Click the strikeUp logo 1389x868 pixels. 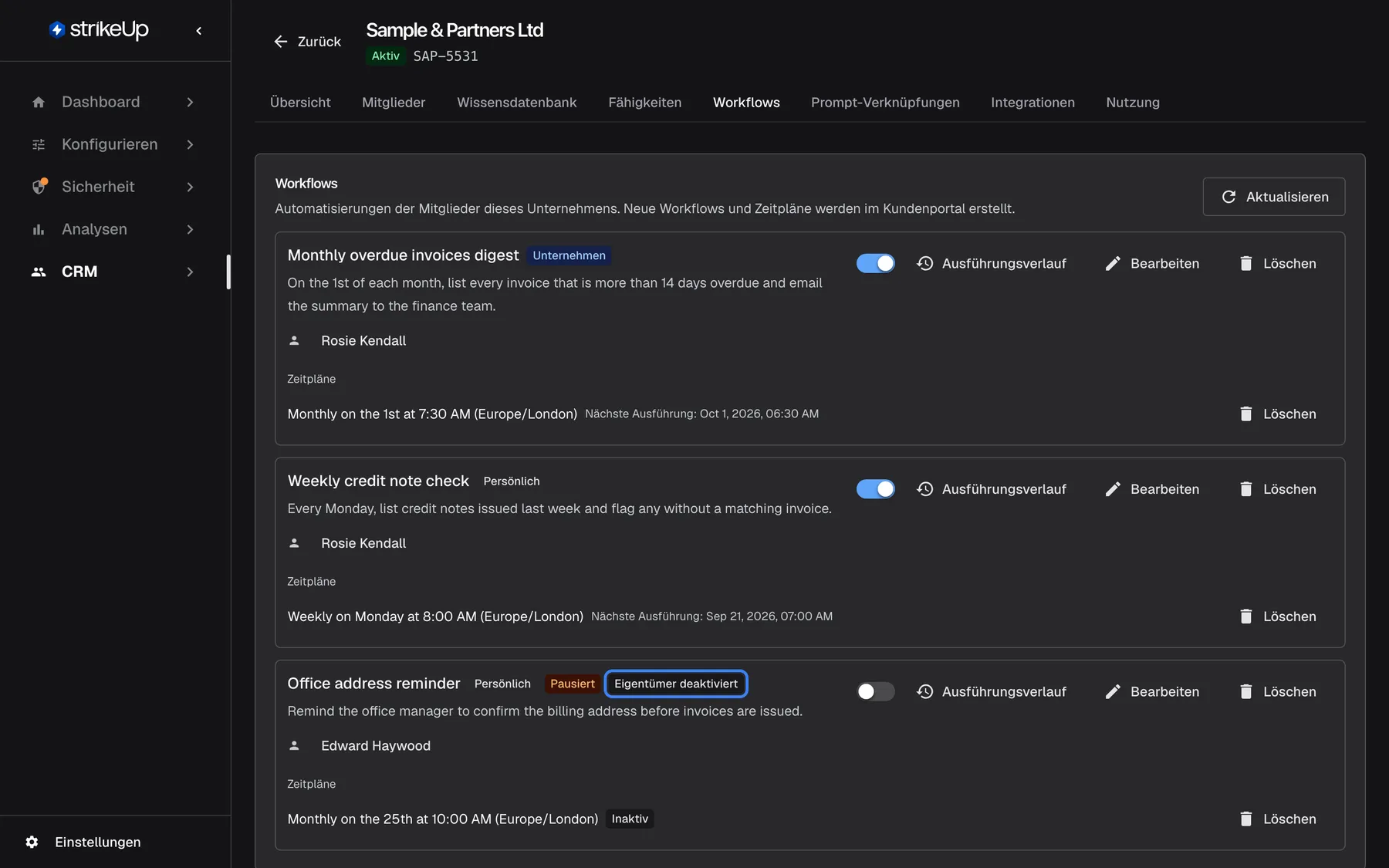coord(99,29)
